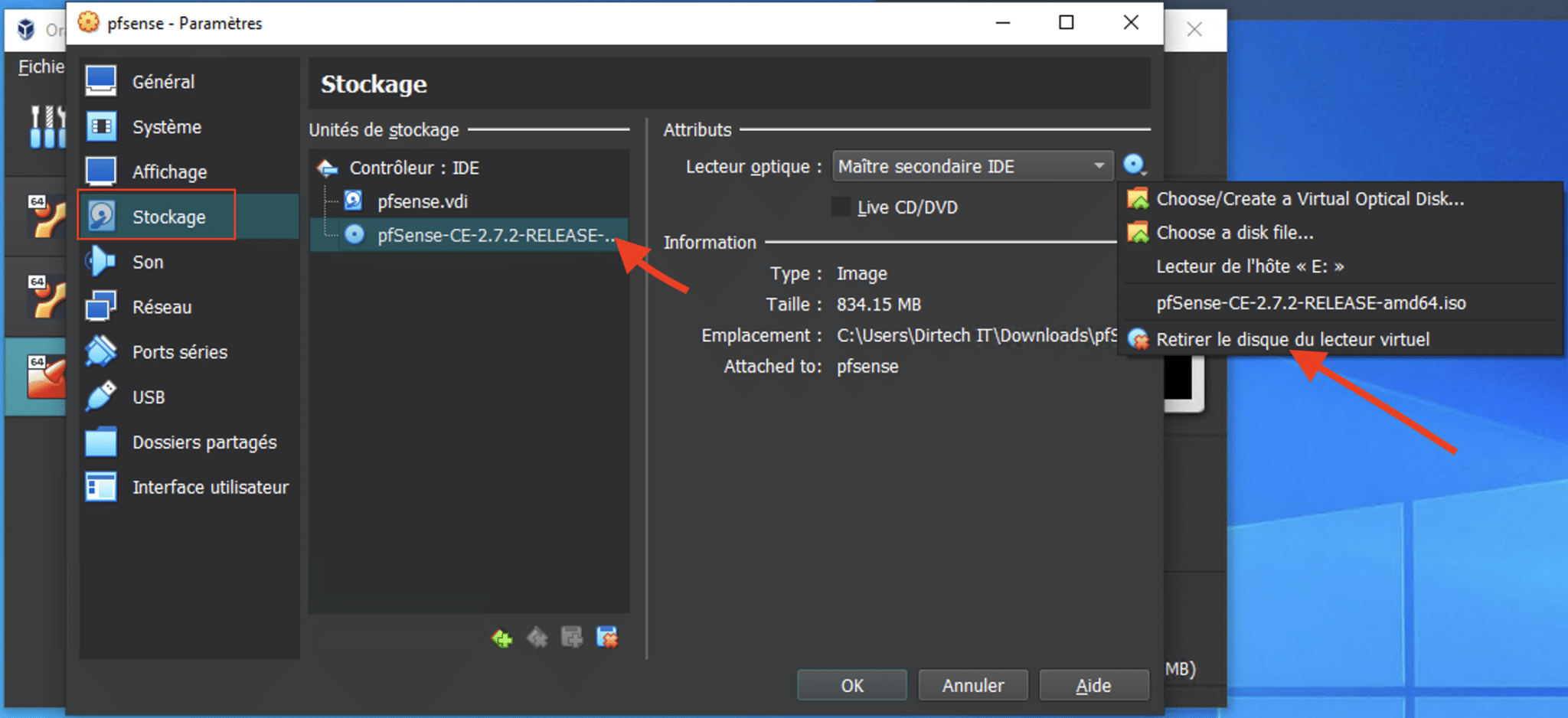1568x718 pixels.
Task: Open the USB settings category
Action: pyautogui.click(x=148, y=397)
